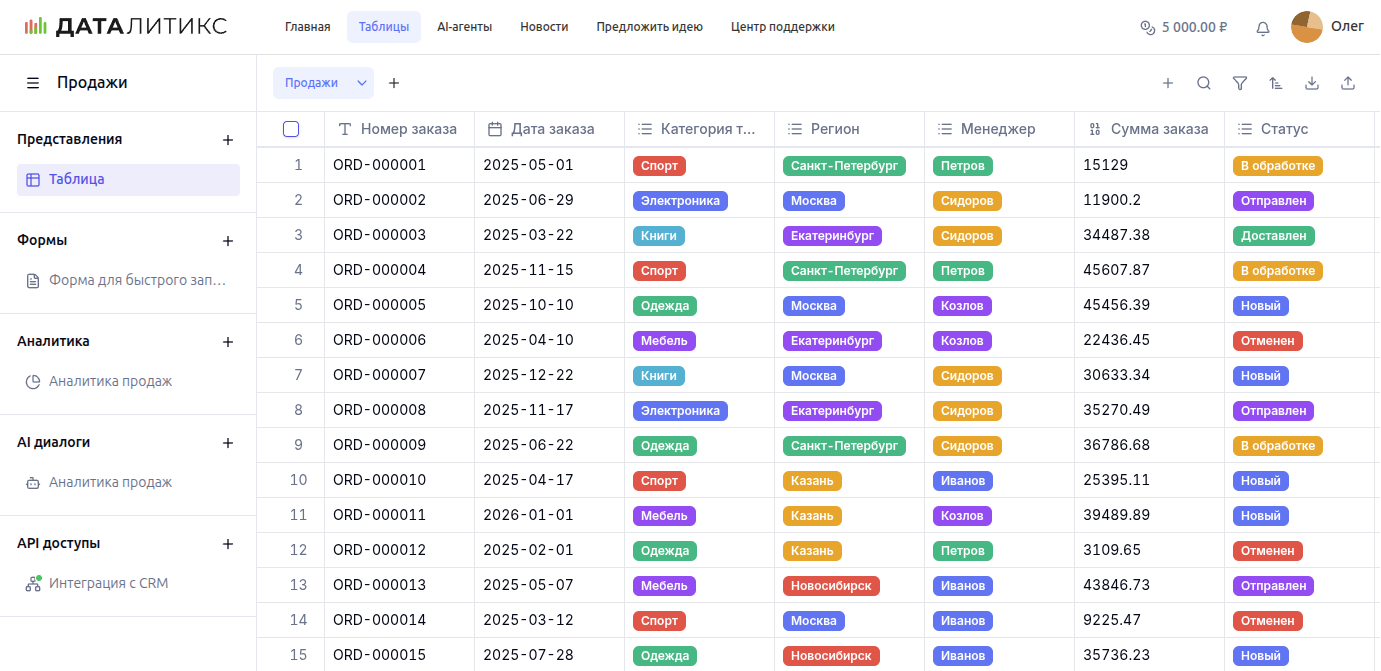Go to AI-агенты in top menu
This screenshot has width=1381, height=671.
[x=464, y=27]
